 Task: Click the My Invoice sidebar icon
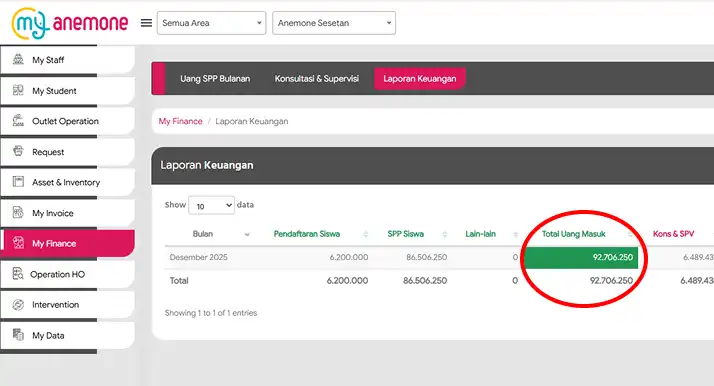(18, 213)
